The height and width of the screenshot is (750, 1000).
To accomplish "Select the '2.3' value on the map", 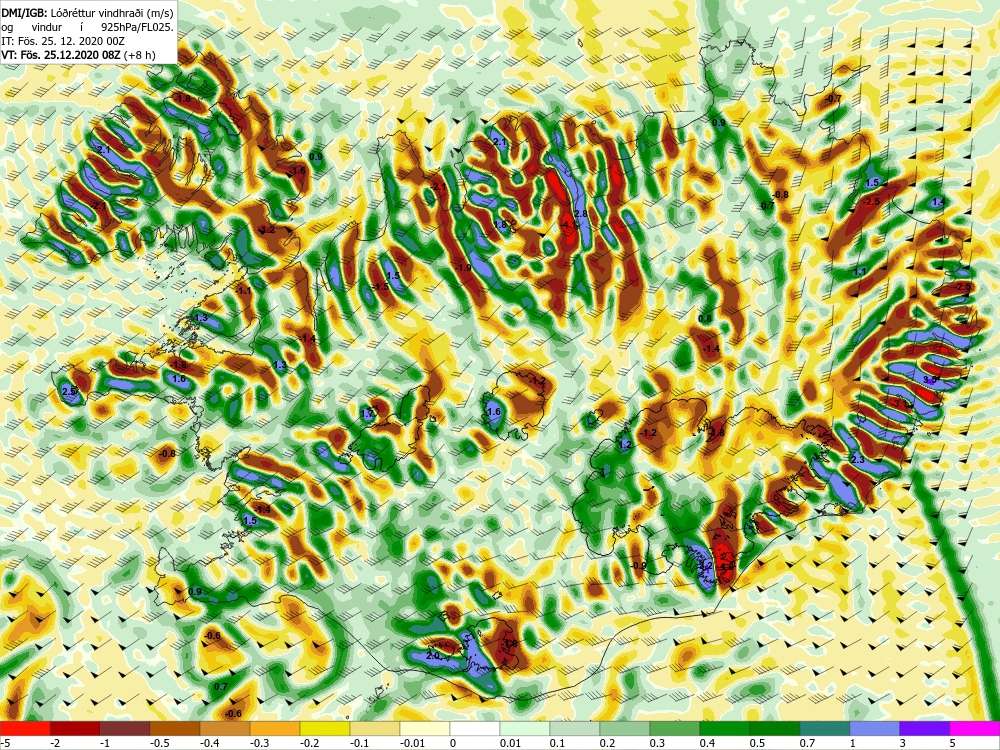I will click(858, 459).
